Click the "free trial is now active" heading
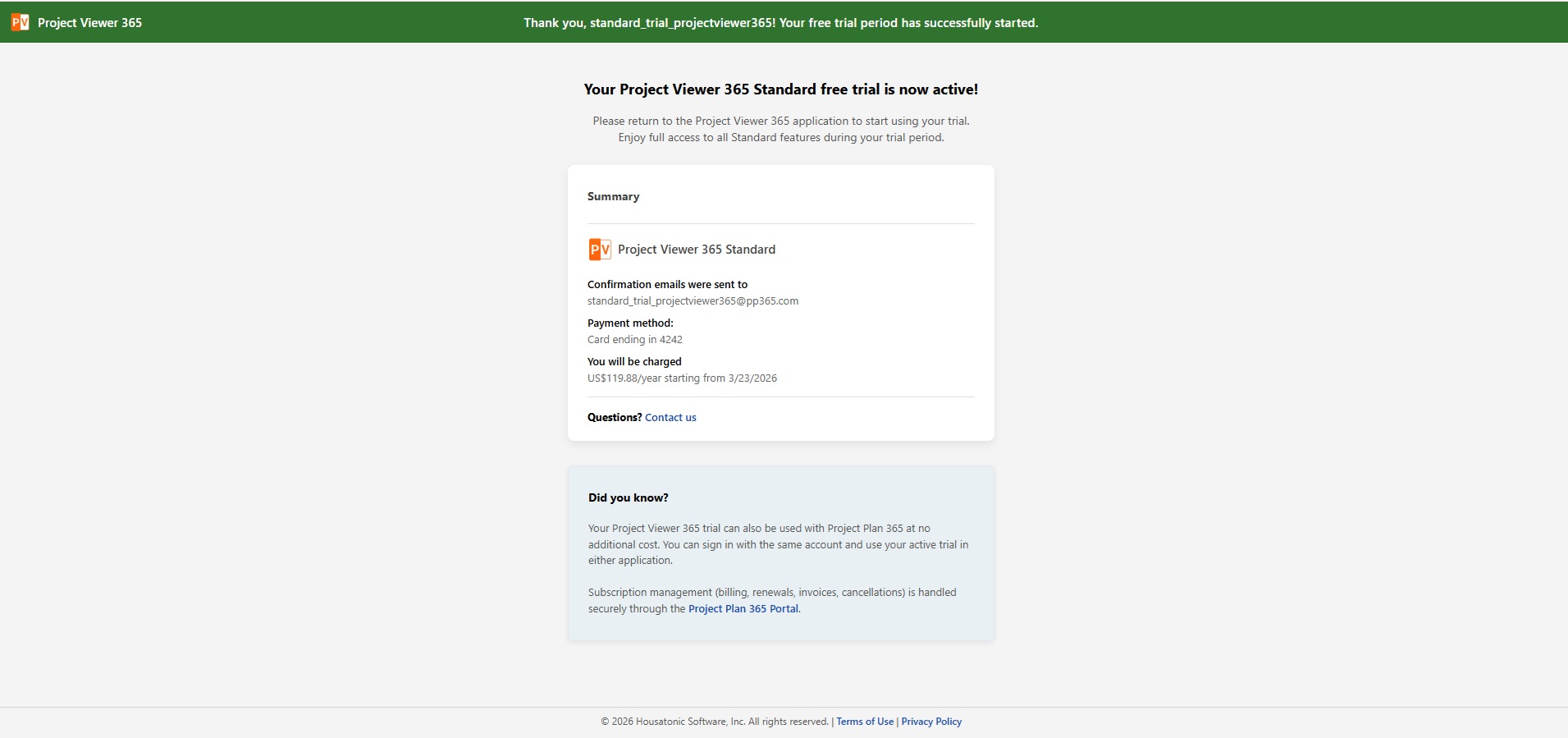Image resolution: width=1568 pixels, height=738 pixels. pyautogui.click(x=780, y=89)
